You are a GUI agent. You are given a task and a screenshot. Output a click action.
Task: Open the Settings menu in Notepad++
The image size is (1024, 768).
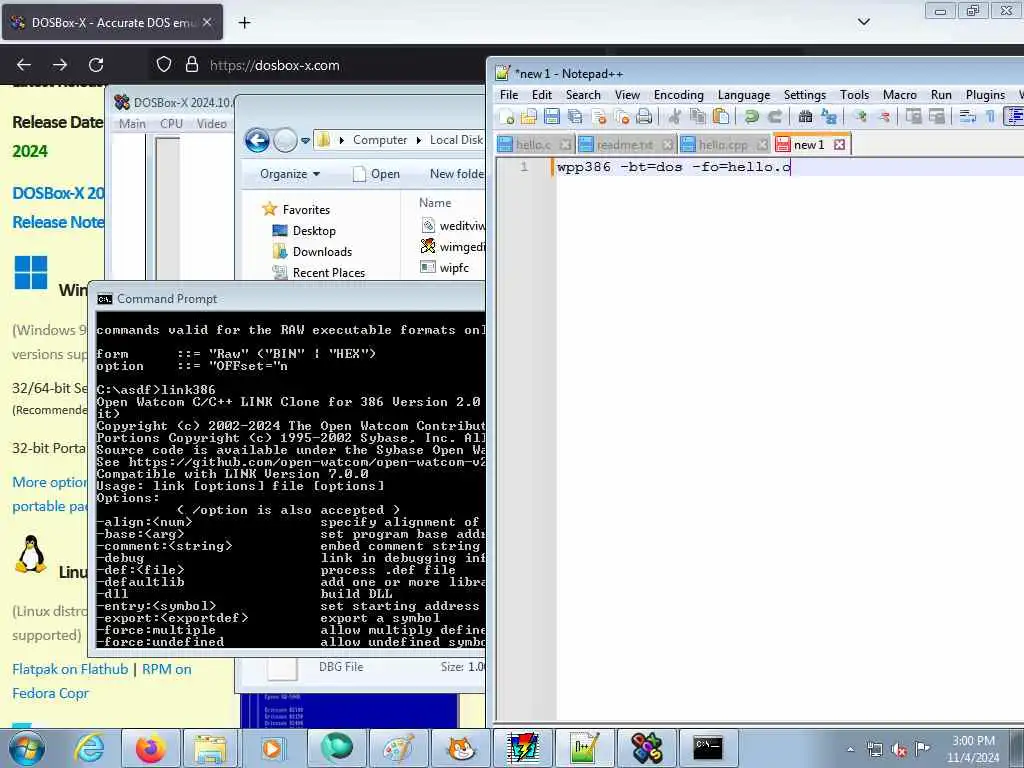point(805,95)
